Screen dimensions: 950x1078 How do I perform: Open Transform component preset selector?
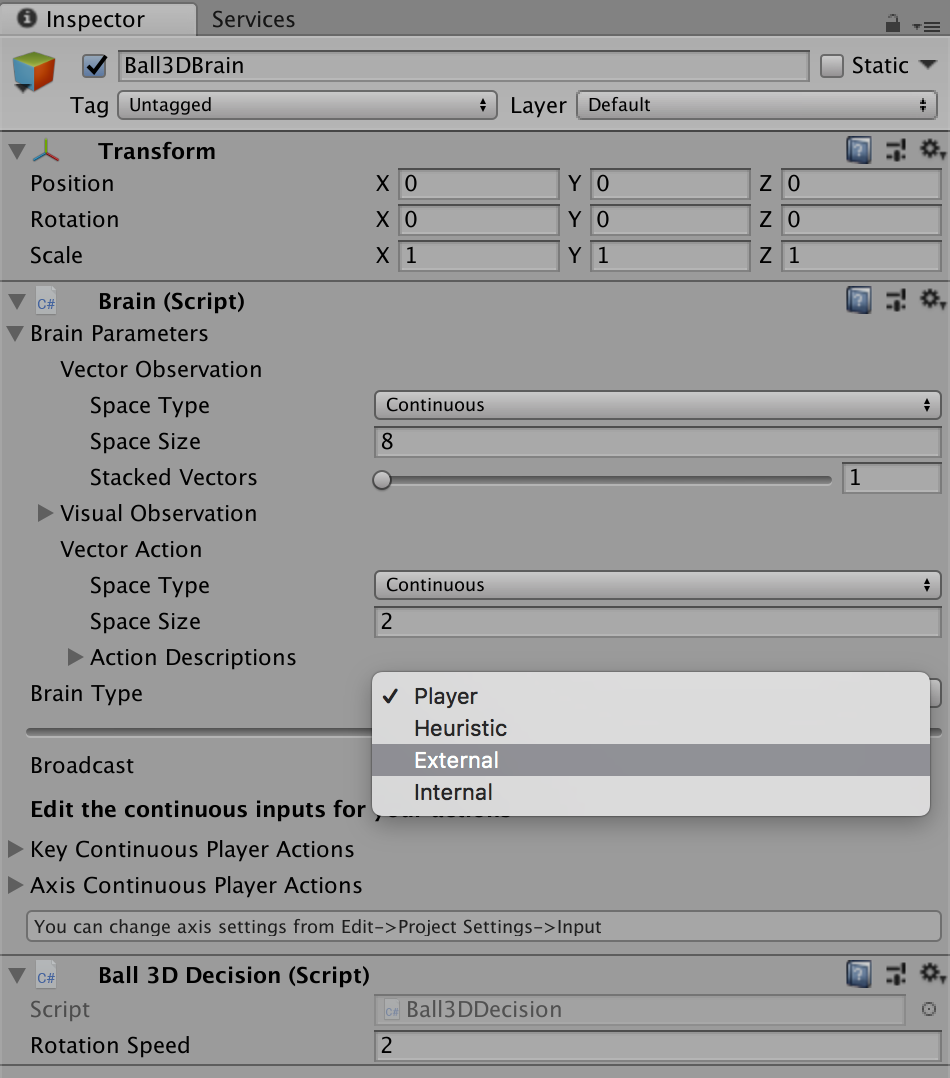click(x=896, y=151)
